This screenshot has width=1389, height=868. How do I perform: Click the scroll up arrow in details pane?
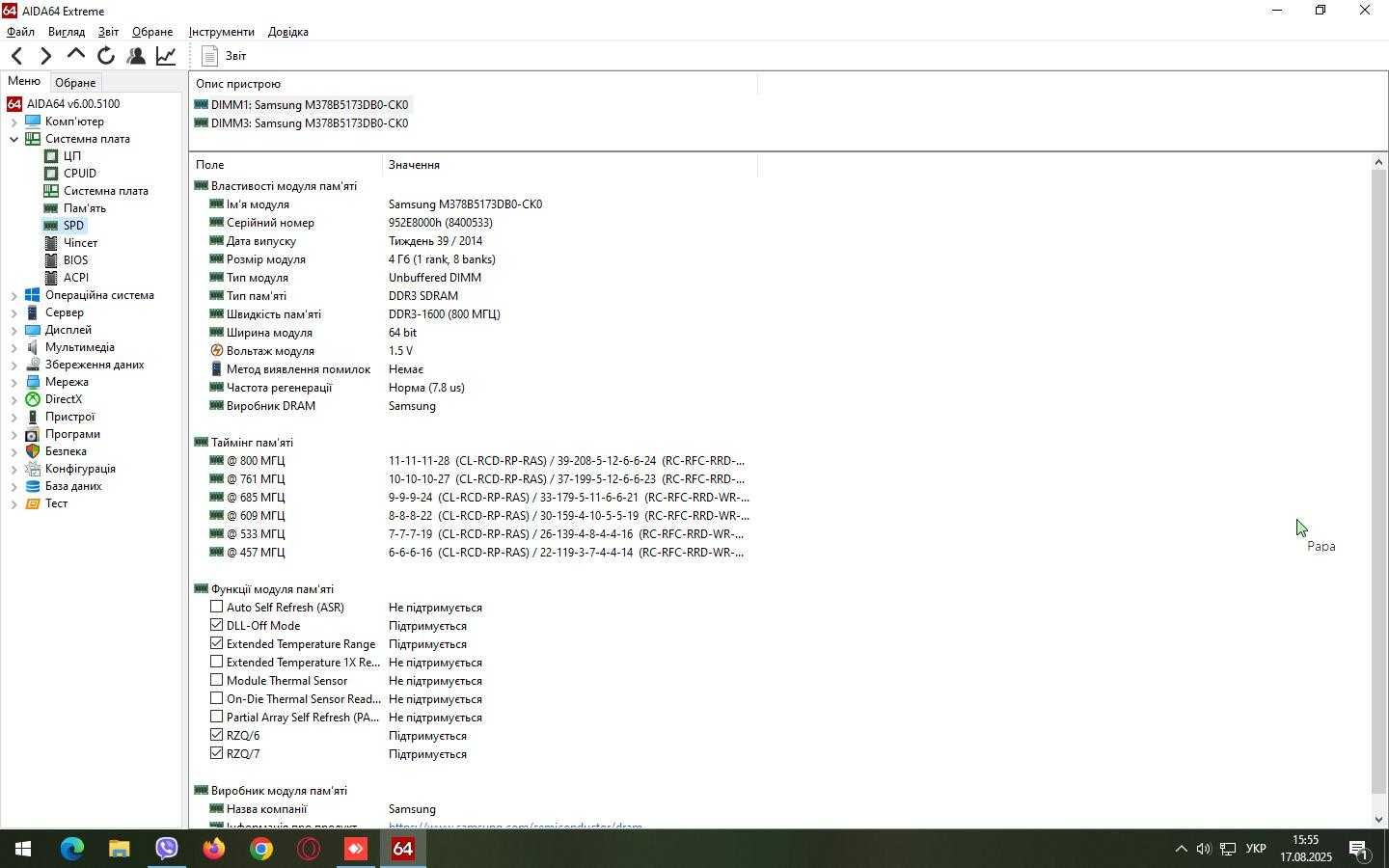(x=1378, y=162)
